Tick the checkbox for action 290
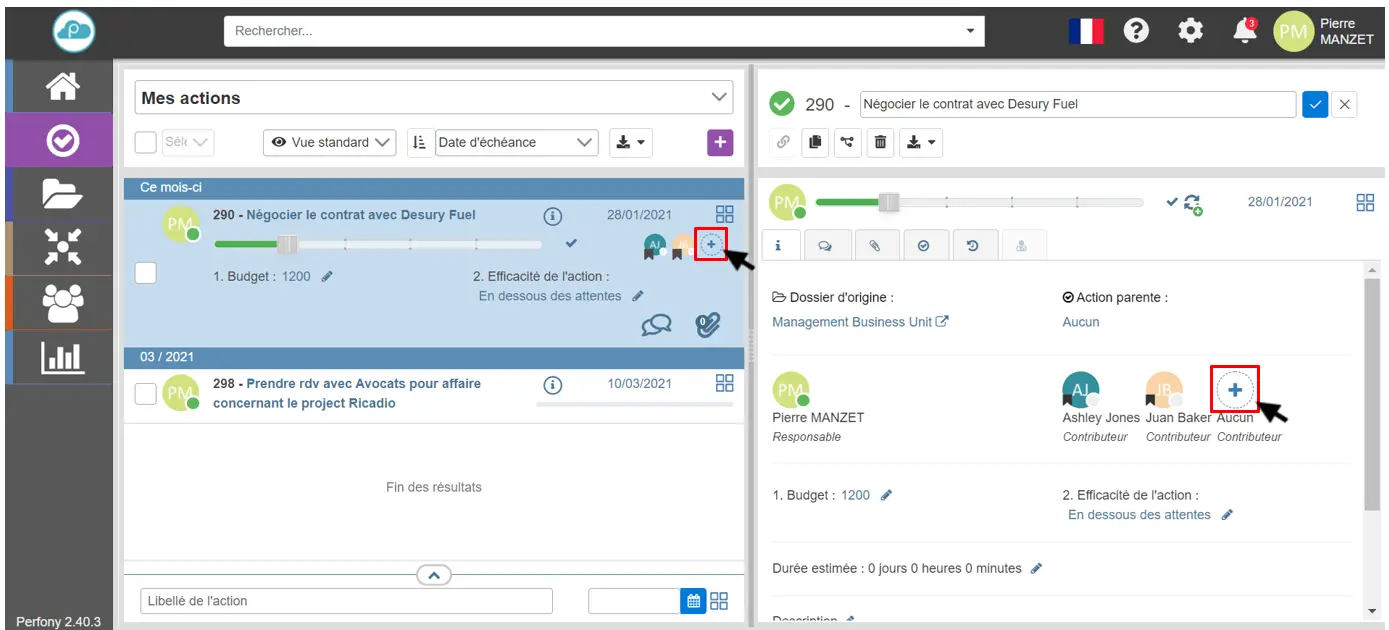 [145, 272]
